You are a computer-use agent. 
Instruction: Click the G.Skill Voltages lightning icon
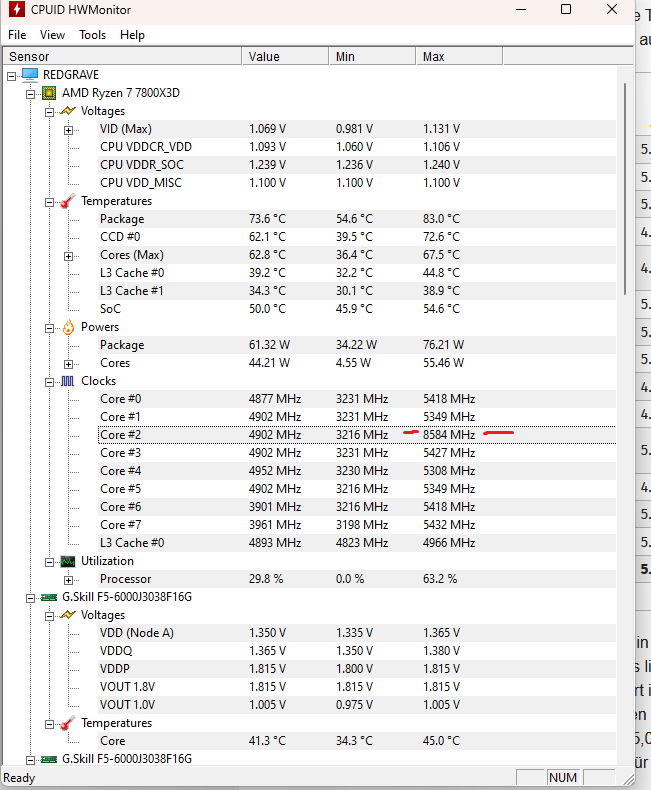[68, 615]
